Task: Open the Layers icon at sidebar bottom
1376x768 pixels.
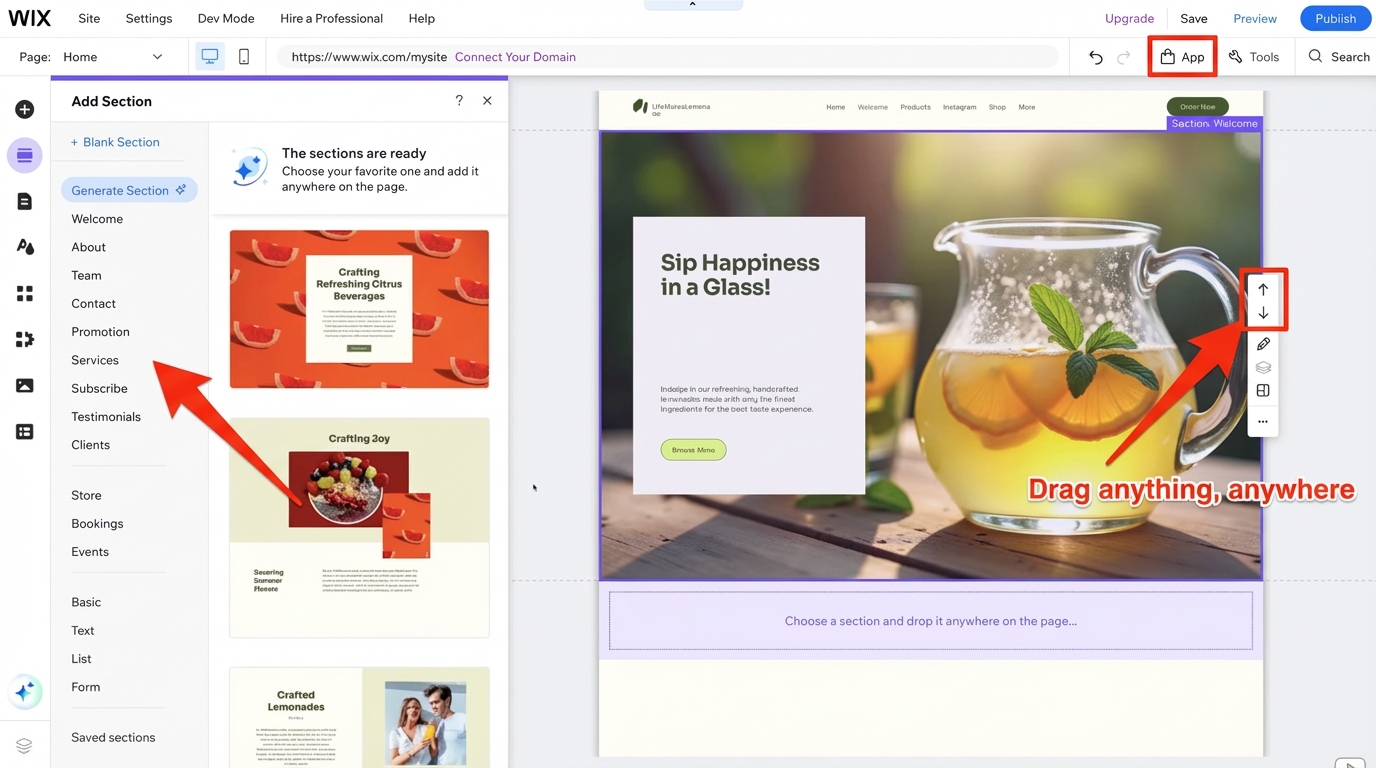Action: tap(25, 745)
